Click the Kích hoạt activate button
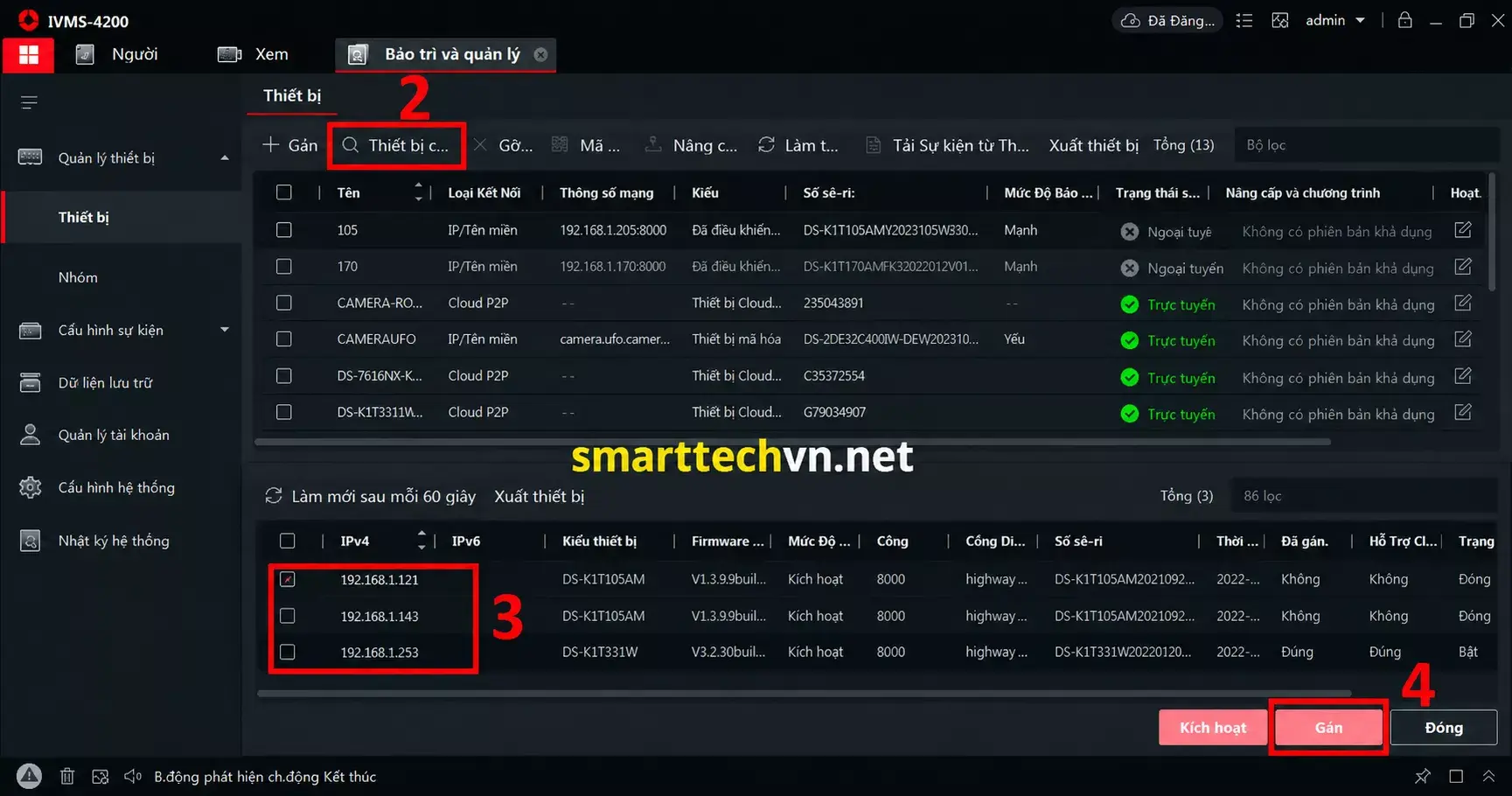The width and height of the screenshot is (1512, 796). point(1213,728)
